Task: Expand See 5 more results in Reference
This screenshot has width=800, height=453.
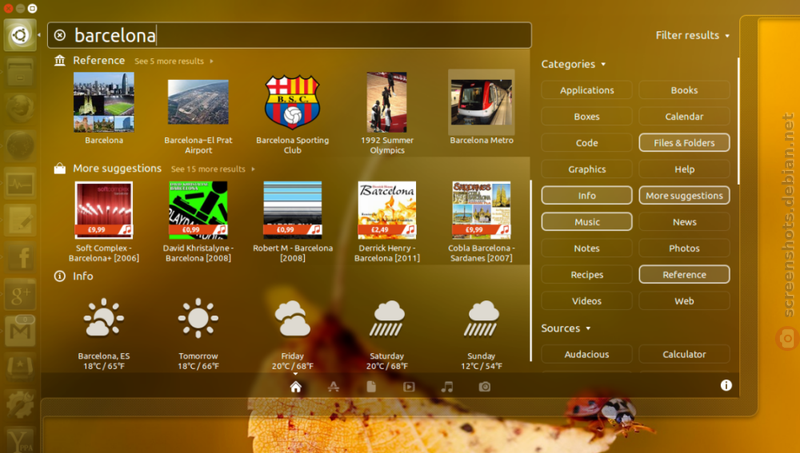Action: [x=173, y=61]
